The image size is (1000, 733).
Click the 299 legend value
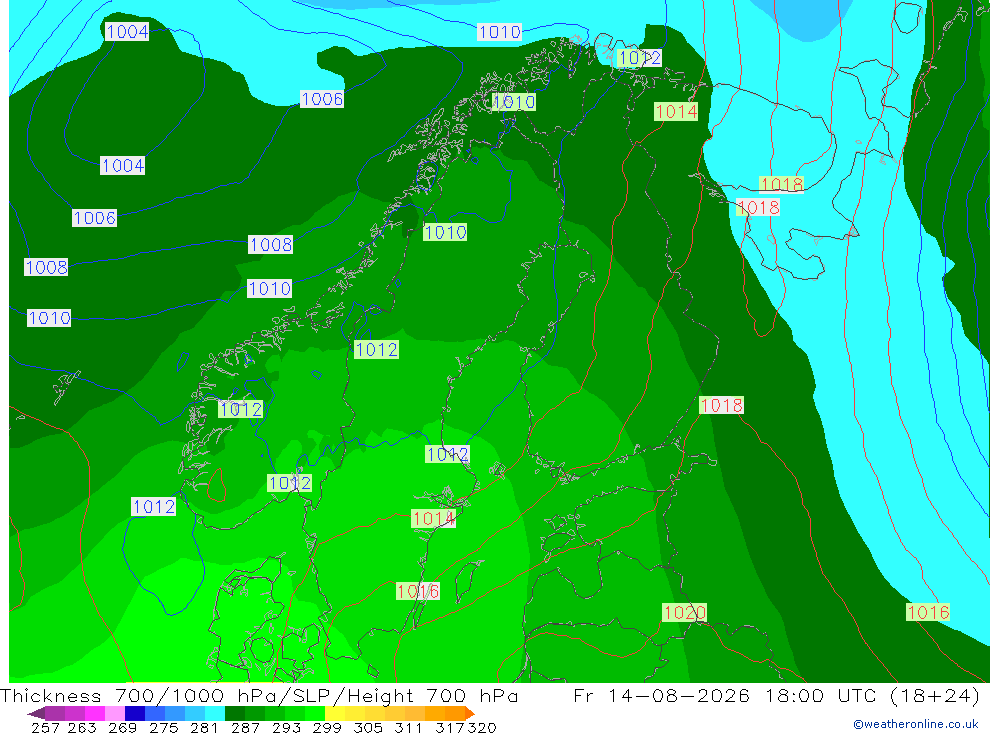point(327,727)
